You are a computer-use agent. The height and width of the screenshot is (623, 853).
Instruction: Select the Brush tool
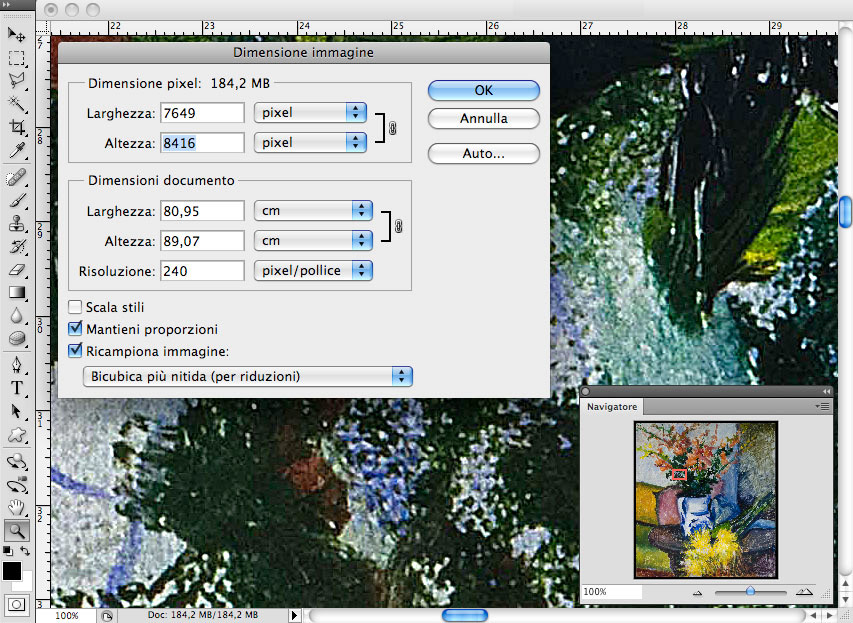[x=16, y=201]
